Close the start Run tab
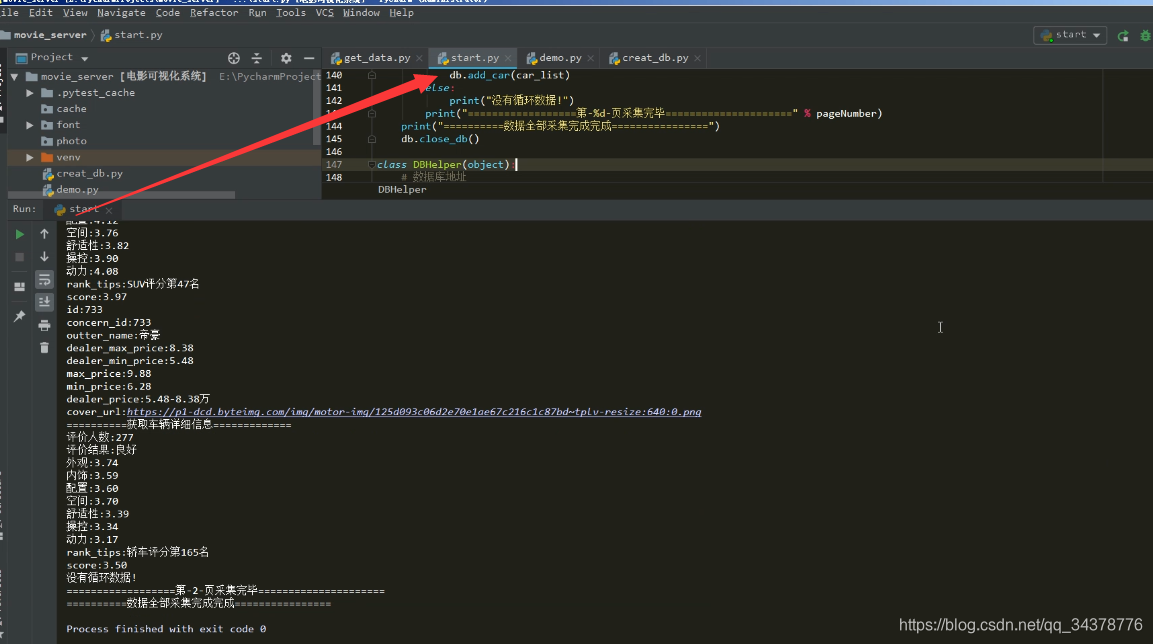The height and width of the screenshot is (644, 1153). 109,210
